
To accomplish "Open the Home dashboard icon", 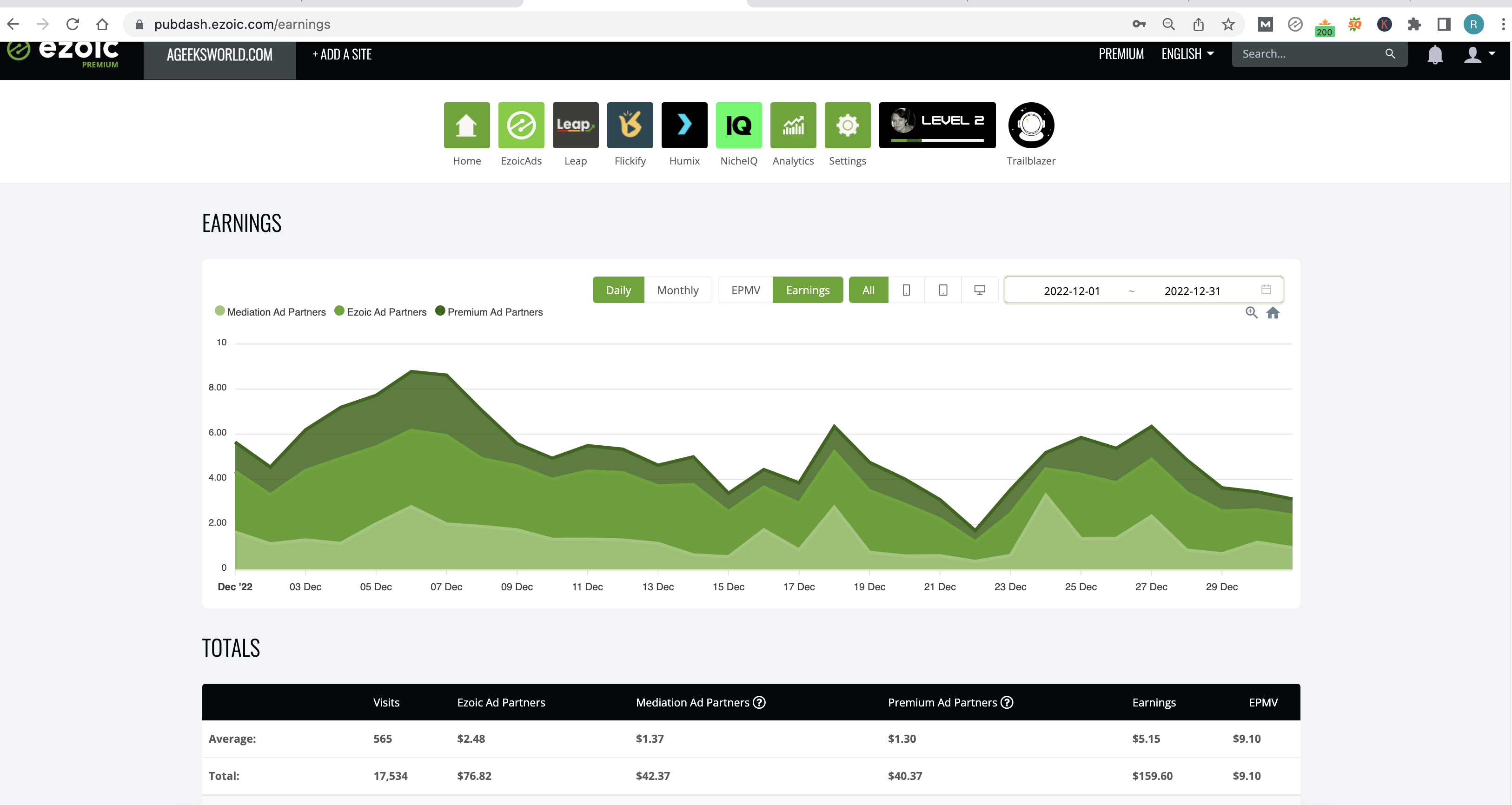I will tap(467, 125).
